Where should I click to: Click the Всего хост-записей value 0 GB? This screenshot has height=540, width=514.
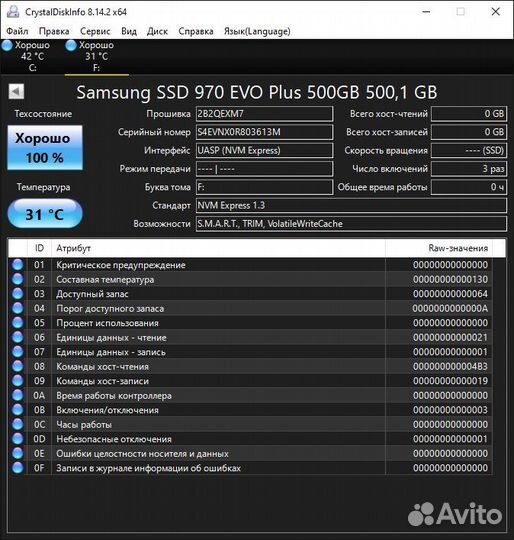click(x=469, y=132)
